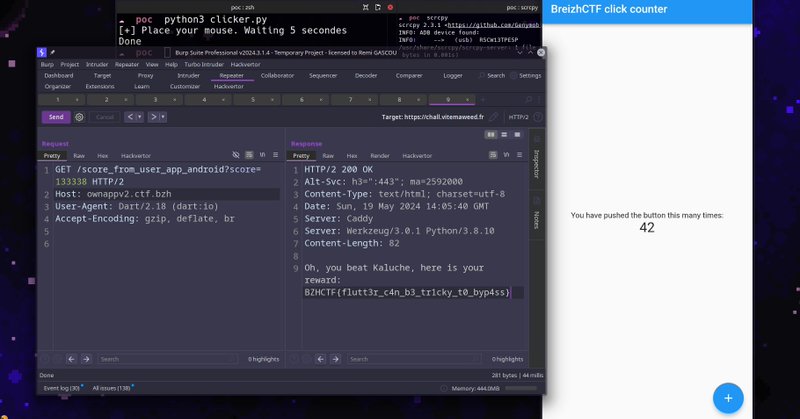The height and width of the screenshot is (419, 800).
Task: Go back to previous request in history
Action: point(130,117)
